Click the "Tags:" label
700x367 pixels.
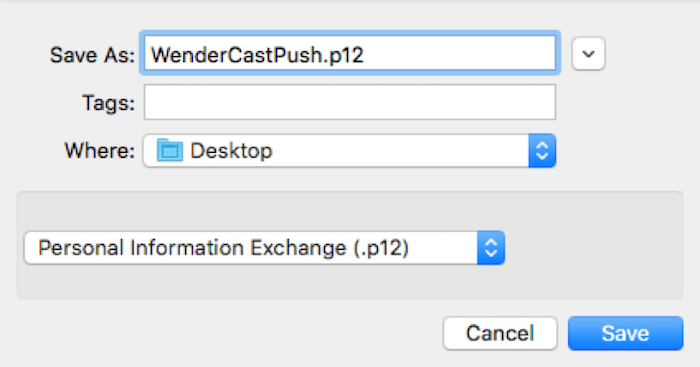tap(108, 103)
